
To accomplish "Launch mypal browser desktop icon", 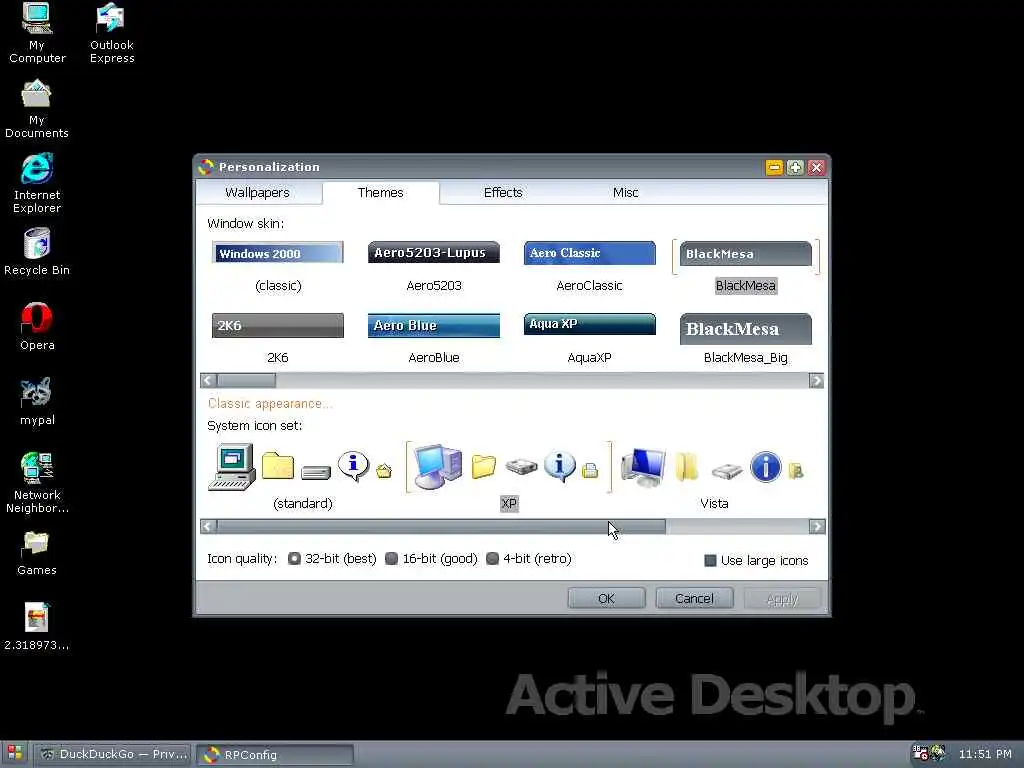I will [37, 402].
